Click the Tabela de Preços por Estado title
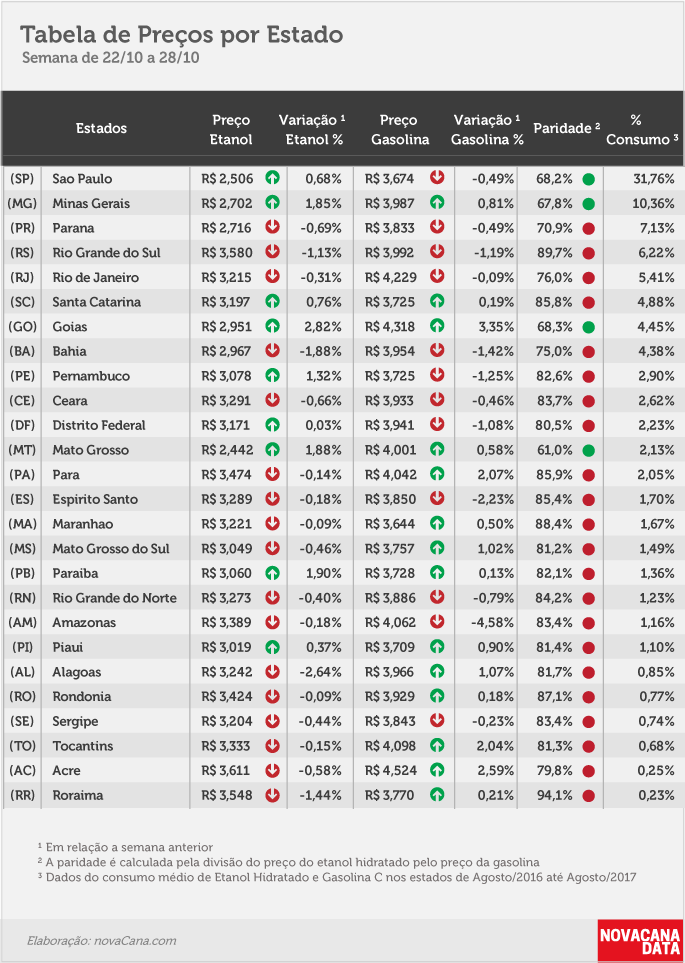The width and height of the screenshot is (685, 963). (182, 35)
